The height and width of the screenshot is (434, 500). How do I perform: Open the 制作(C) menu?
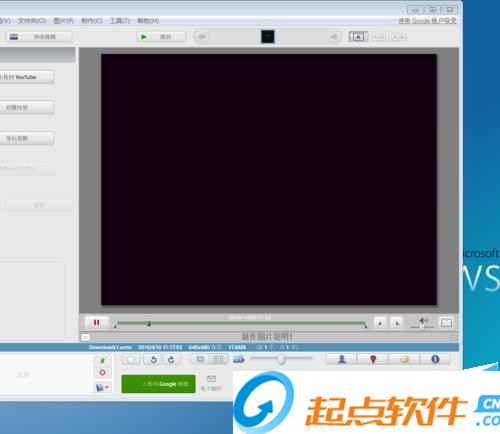click(x=92, y=21)
